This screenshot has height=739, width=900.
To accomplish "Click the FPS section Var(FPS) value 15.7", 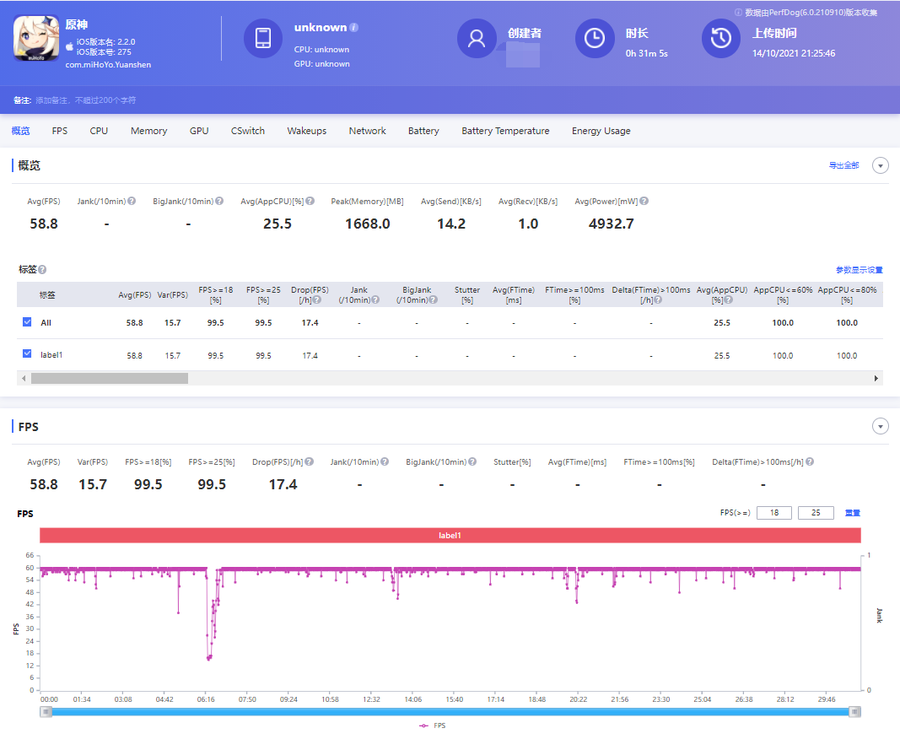I will click(x=93, y=485).
